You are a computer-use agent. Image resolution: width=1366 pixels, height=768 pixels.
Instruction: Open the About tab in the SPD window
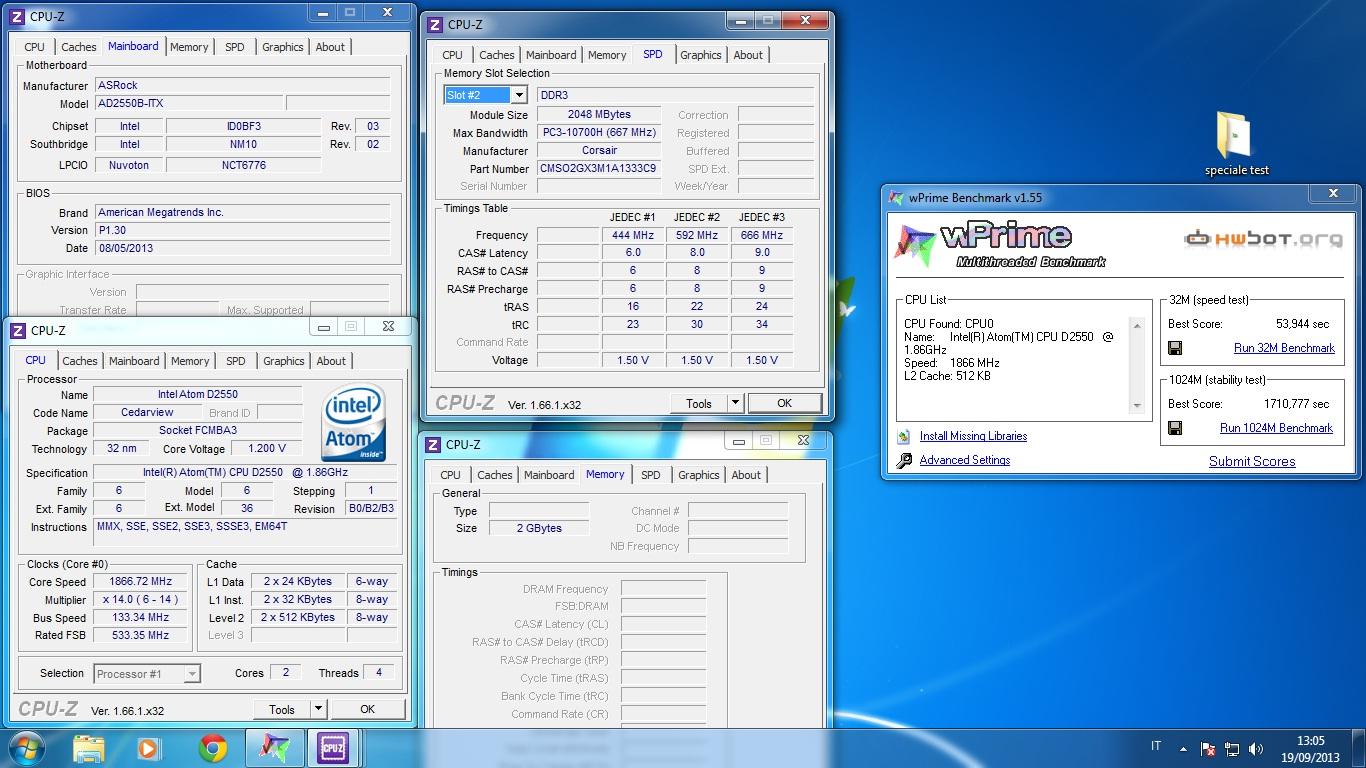click(748, 55)
